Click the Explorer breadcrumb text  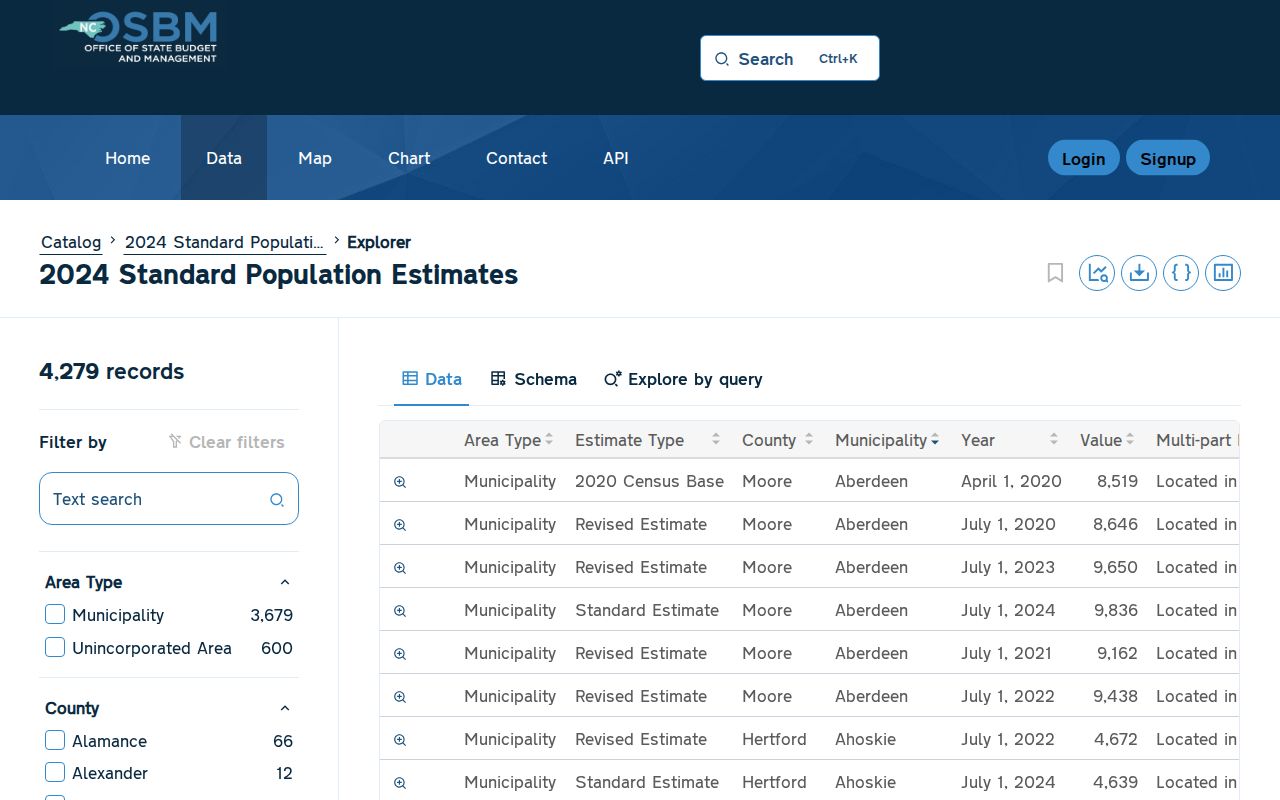coord(379,242)
